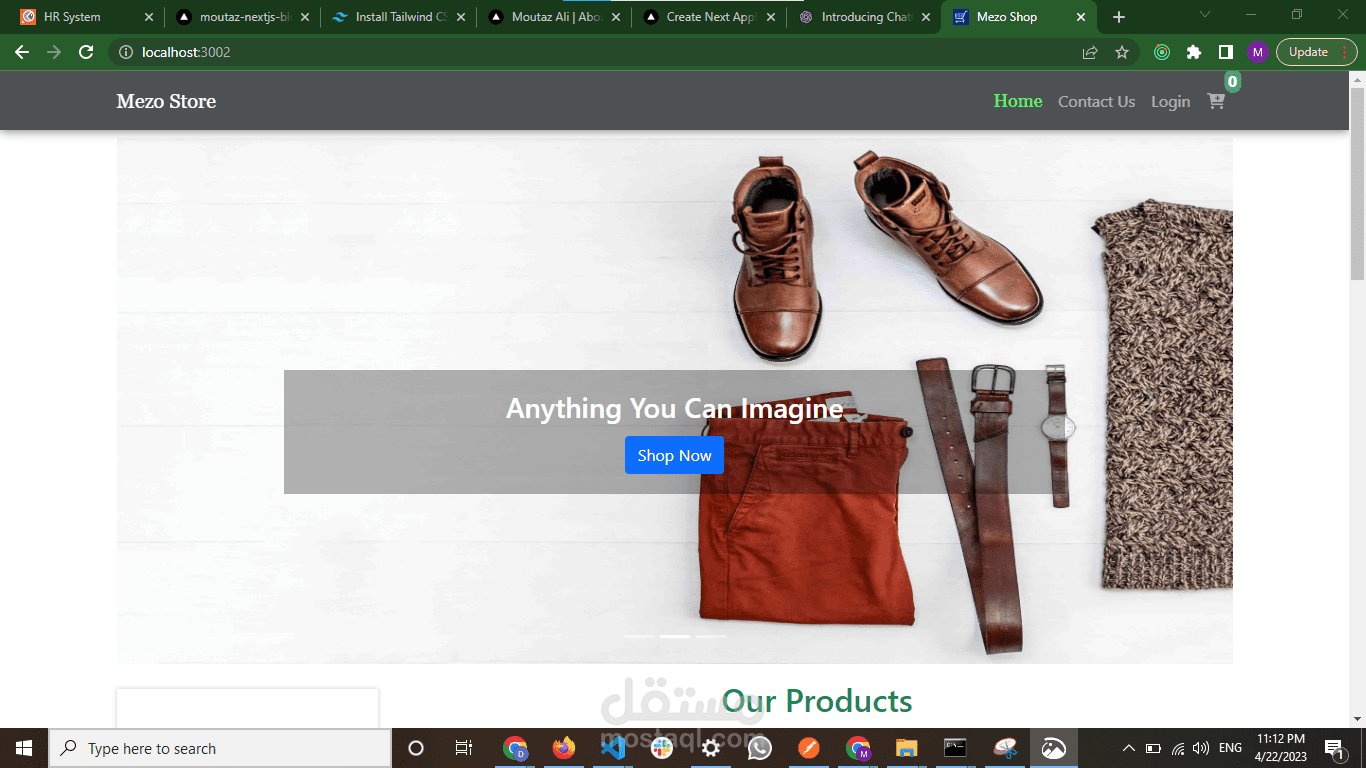Show hidden system tray icons chevron
1366x768 pixels.
[1129, 748]
